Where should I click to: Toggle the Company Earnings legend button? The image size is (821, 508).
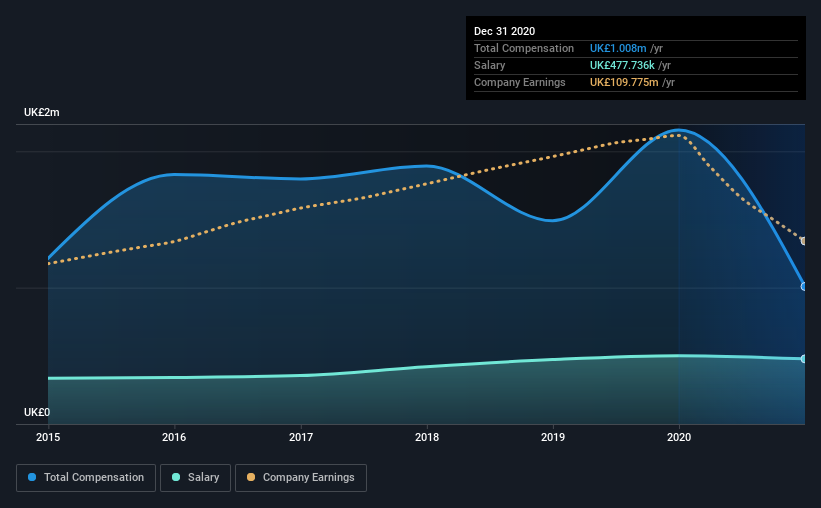(301, 478)
